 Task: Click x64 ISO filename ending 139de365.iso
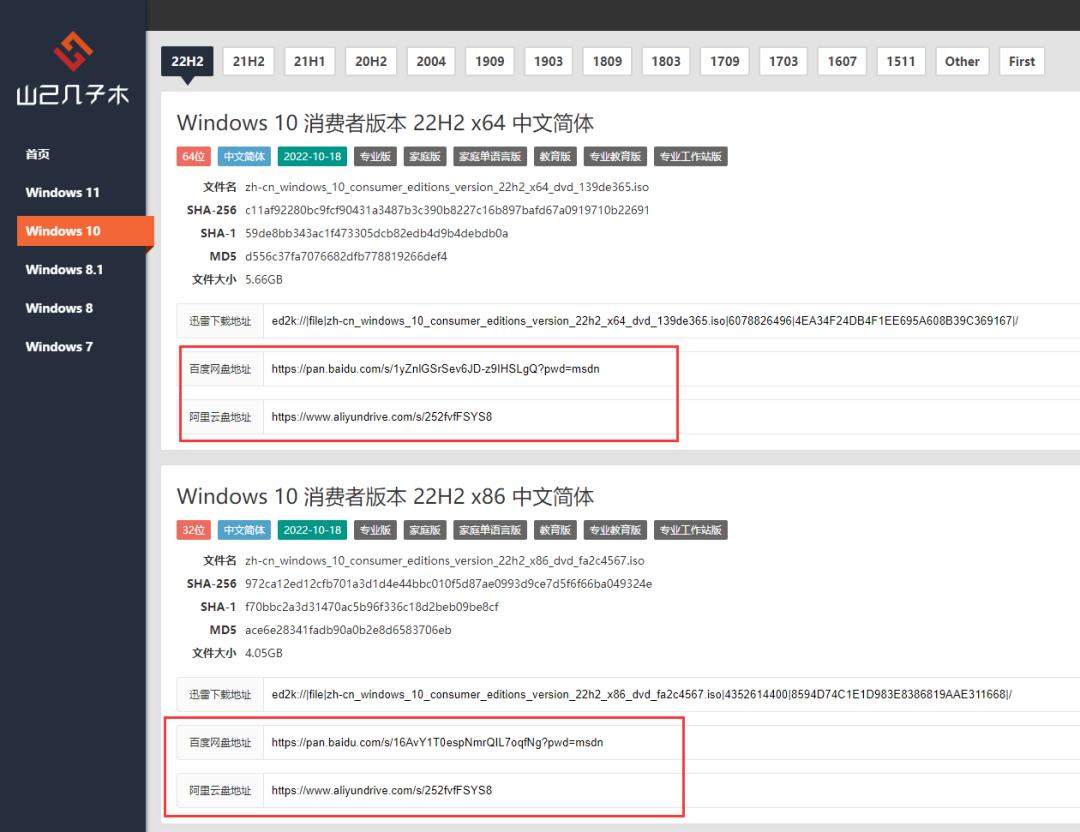447,187
